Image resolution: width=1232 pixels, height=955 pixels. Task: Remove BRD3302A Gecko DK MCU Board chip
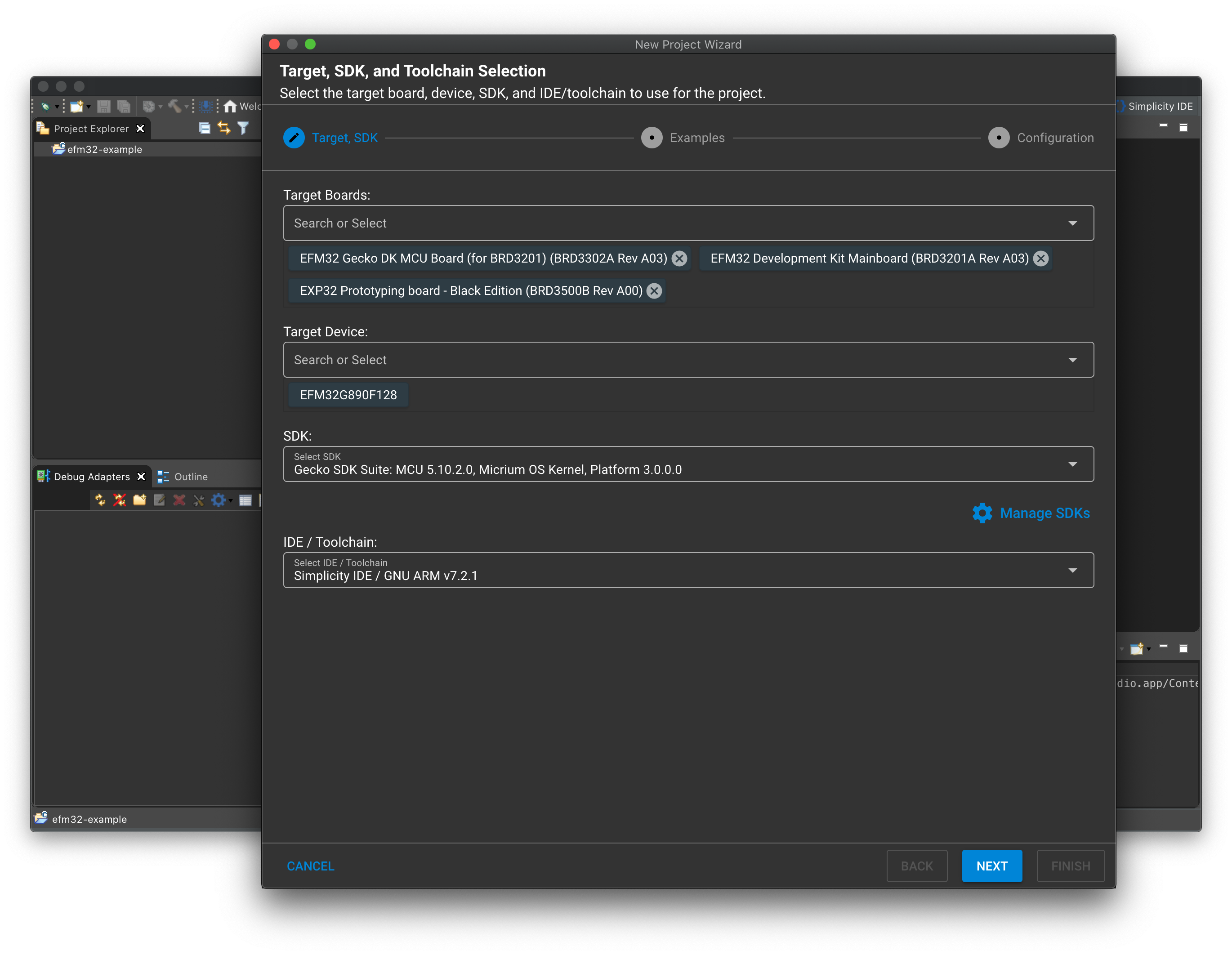coord(679,259)
